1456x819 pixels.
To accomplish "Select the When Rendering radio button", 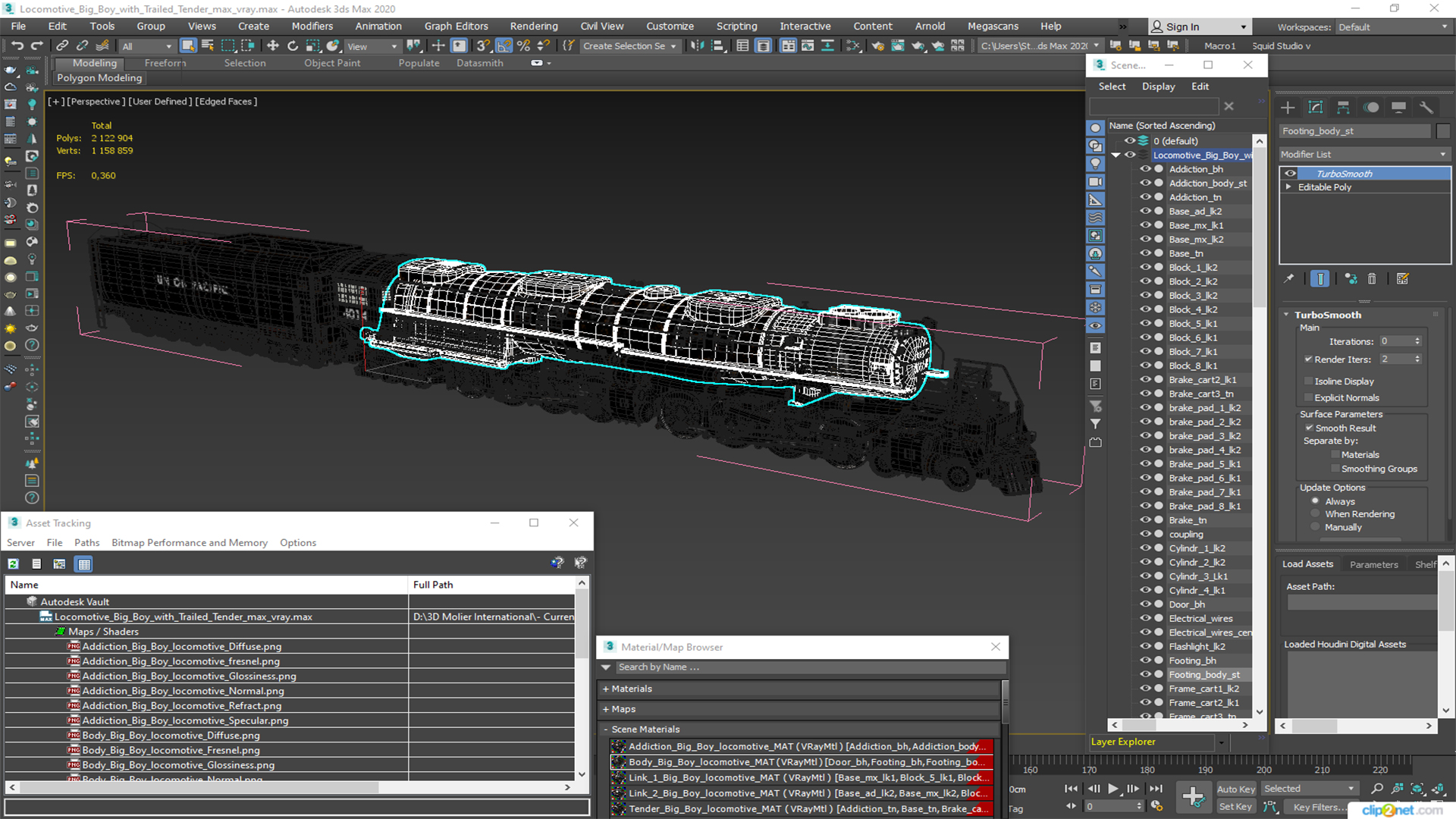I will point(1315,514).
